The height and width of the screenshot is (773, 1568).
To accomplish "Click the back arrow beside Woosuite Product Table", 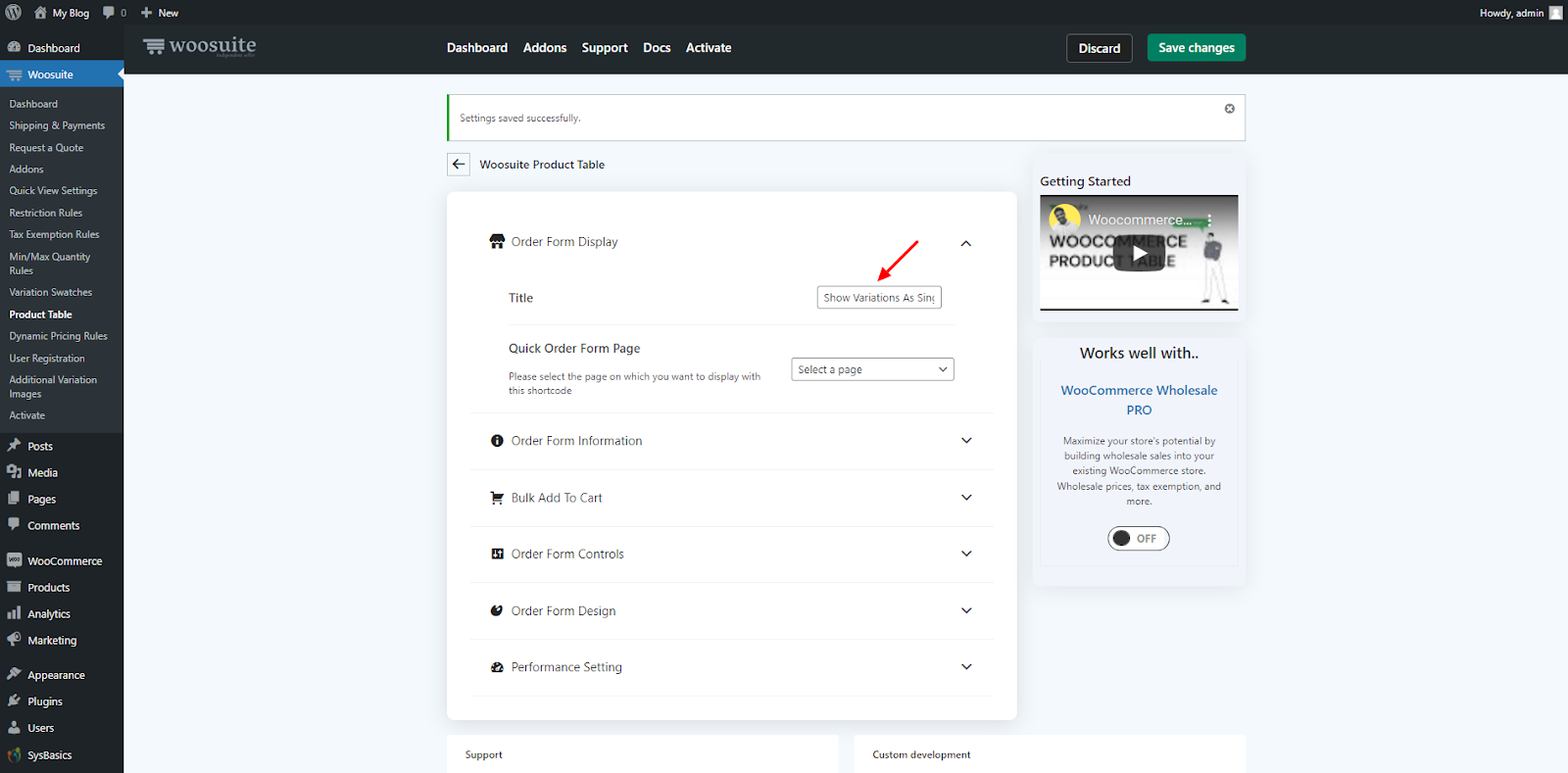I will (x=459, y=165).
